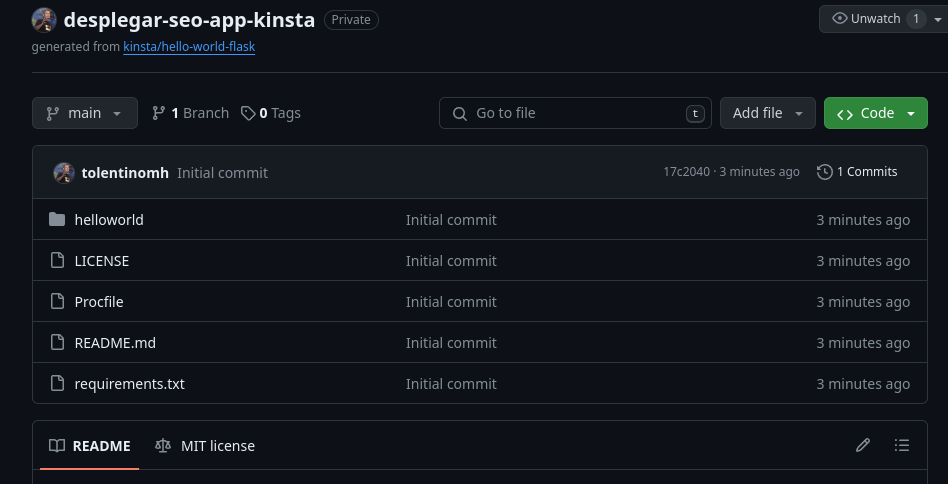The width and height of the screenshot is (948, 484).
Task: Open Initial commit link in README.md row
Action: [x=451, y=343]
